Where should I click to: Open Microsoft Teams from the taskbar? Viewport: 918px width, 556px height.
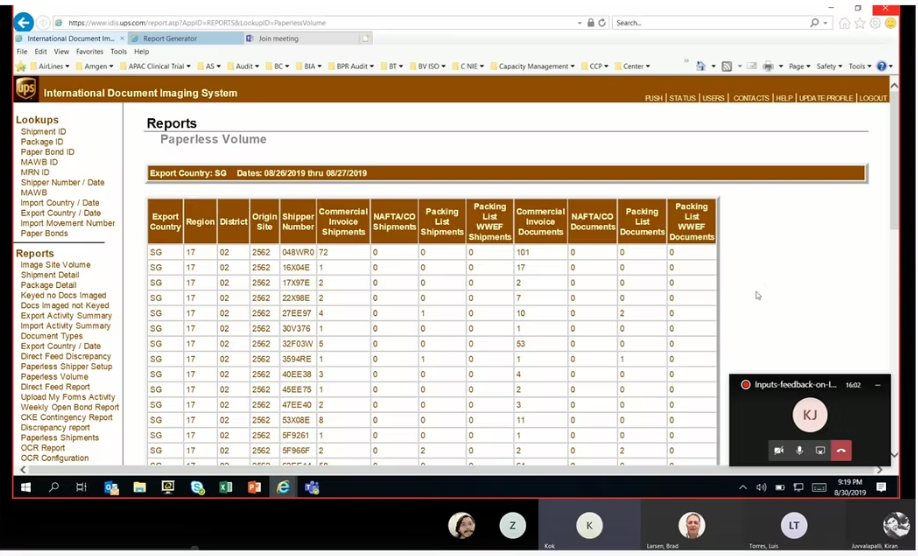tap(311, 488)
